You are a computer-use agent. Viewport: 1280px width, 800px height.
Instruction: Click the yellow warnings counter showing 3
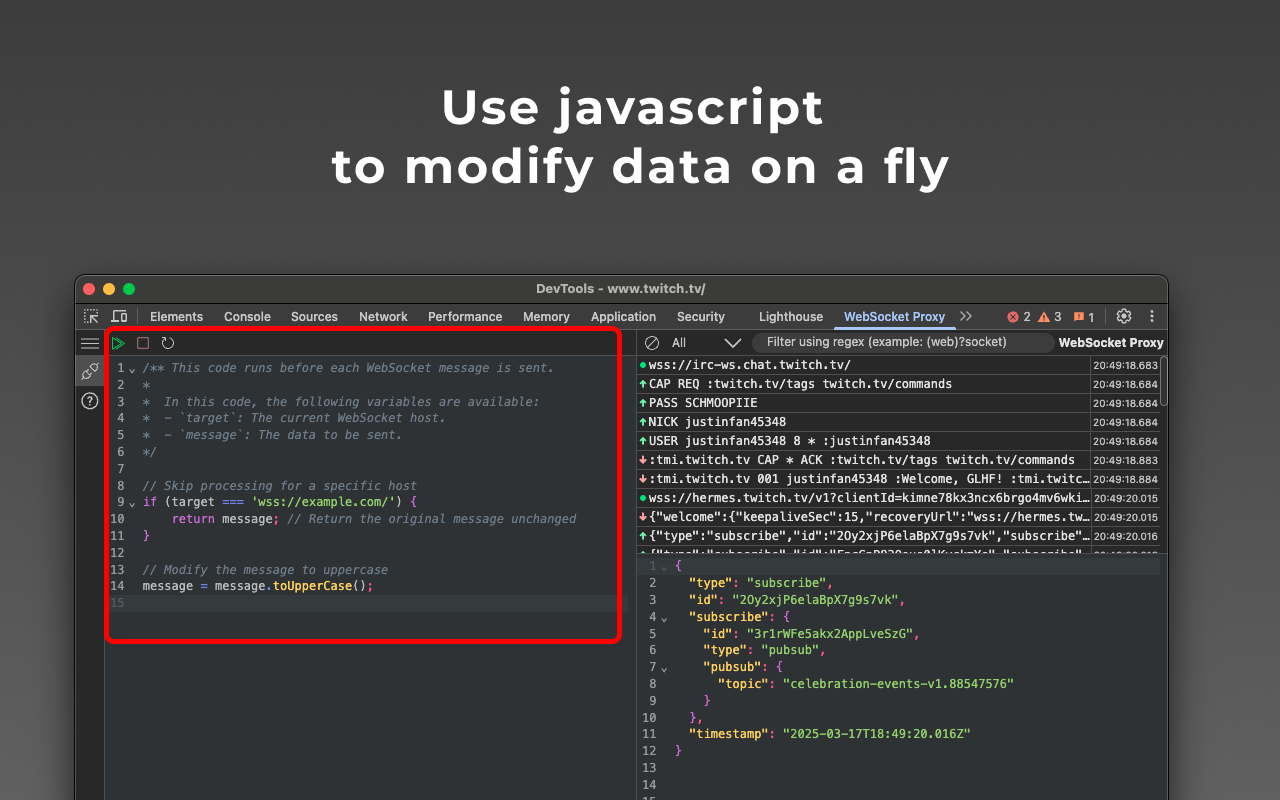(1050, 317)
